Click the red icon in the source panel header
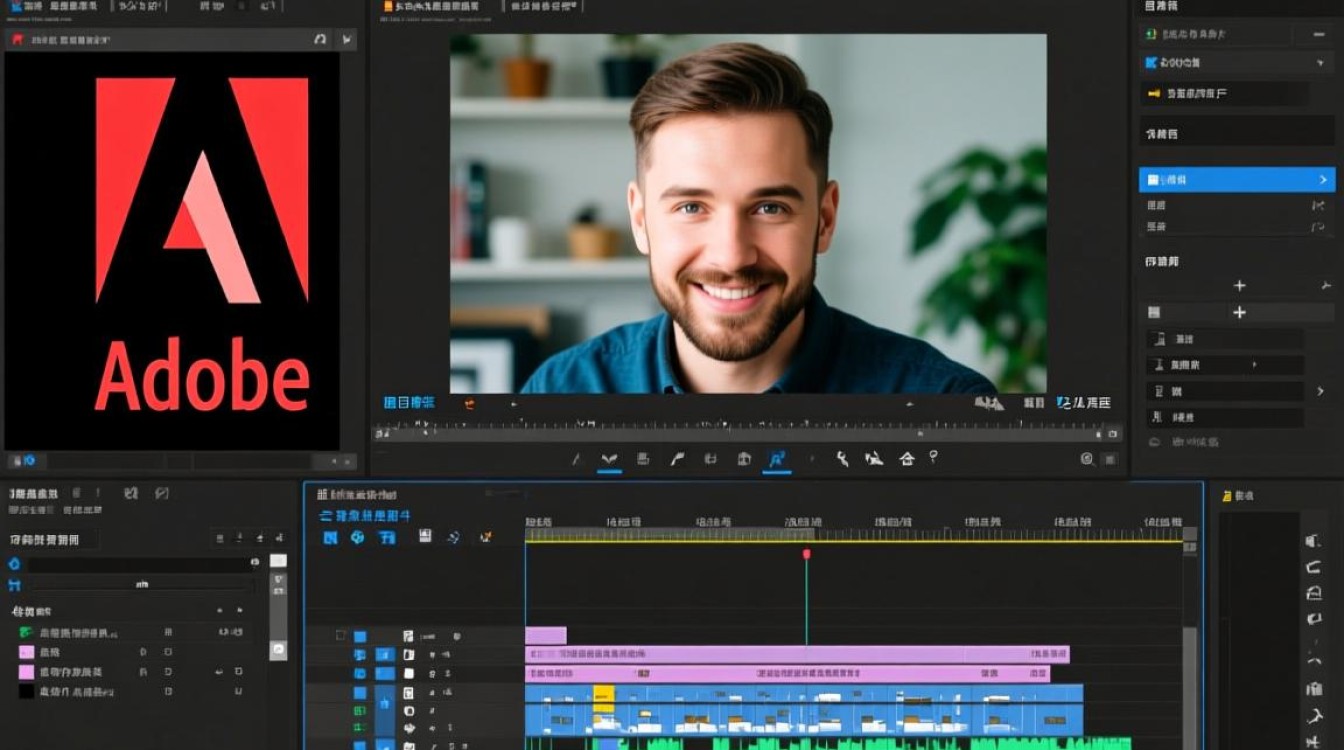This screenshot has height=750, width=1344. [17, 40]
